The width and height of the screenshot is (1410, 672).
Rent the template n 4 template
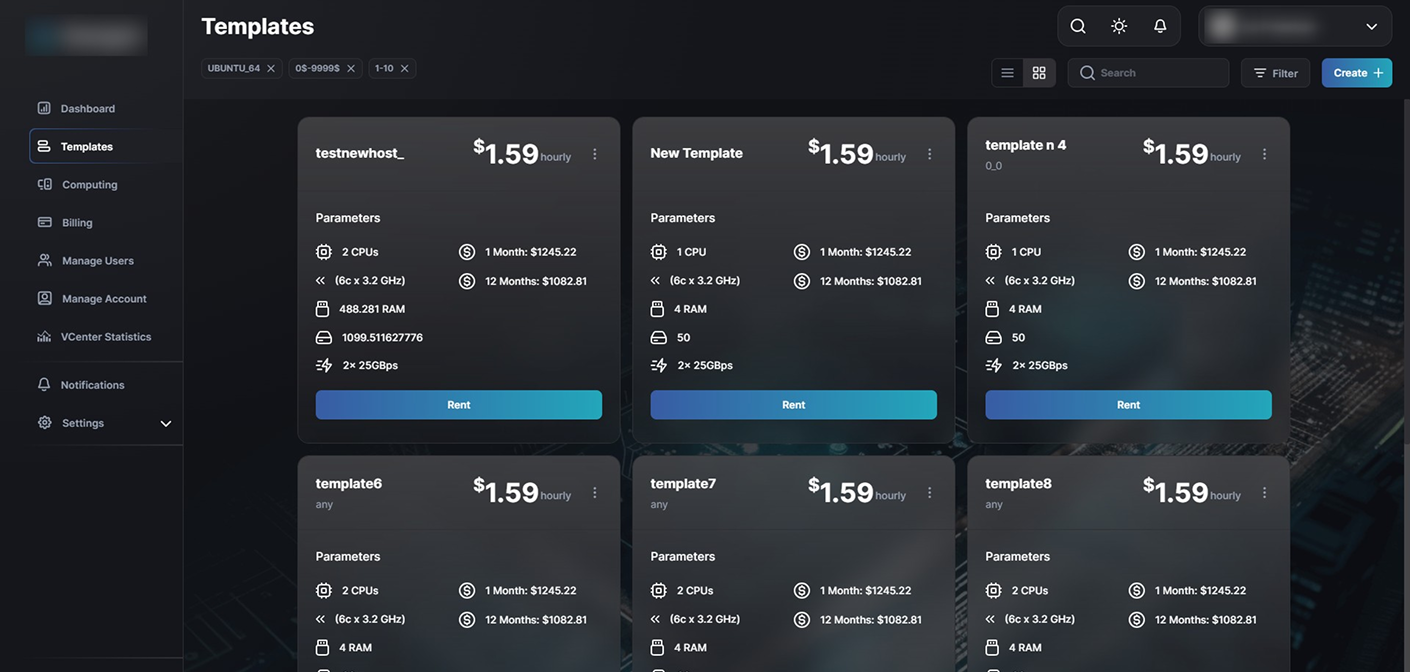click(x=1129, y=405)
